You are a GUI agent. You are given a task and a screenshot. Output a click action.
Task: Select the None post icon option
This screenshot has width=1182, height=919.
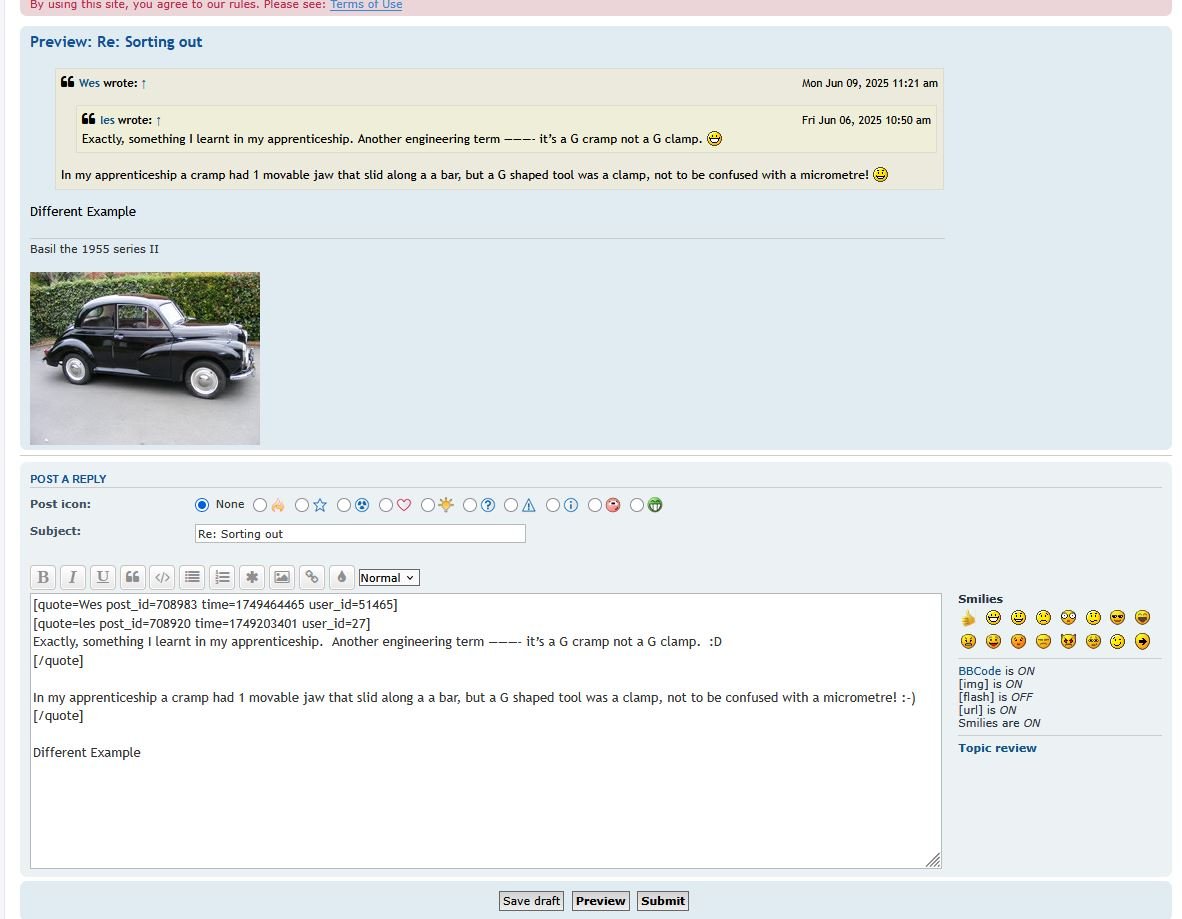click(202, 505)
